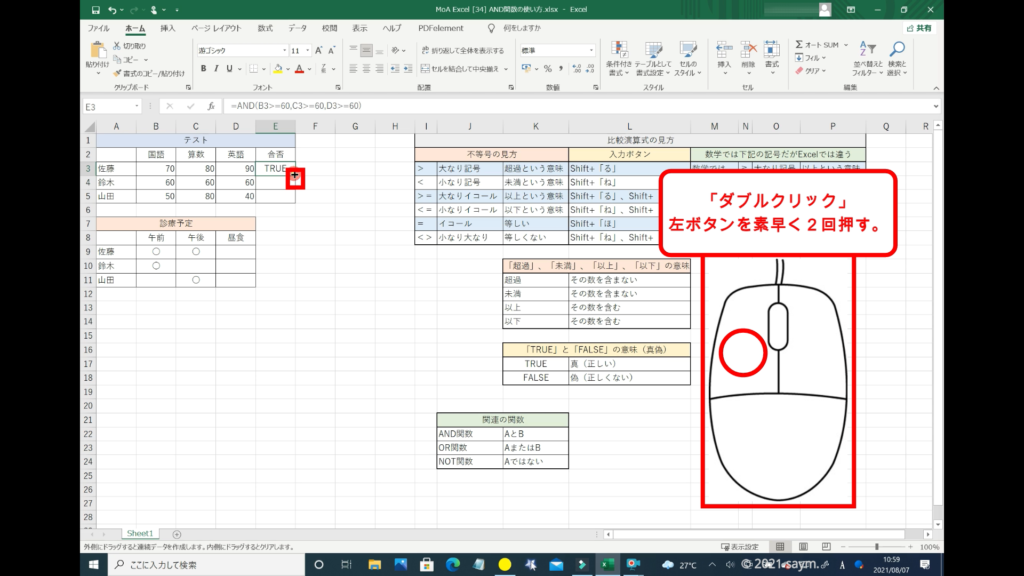Switch to the 挿入 (Insert) ribbon tab
Screen dimensions: 1024x576
tap(168, 29)
